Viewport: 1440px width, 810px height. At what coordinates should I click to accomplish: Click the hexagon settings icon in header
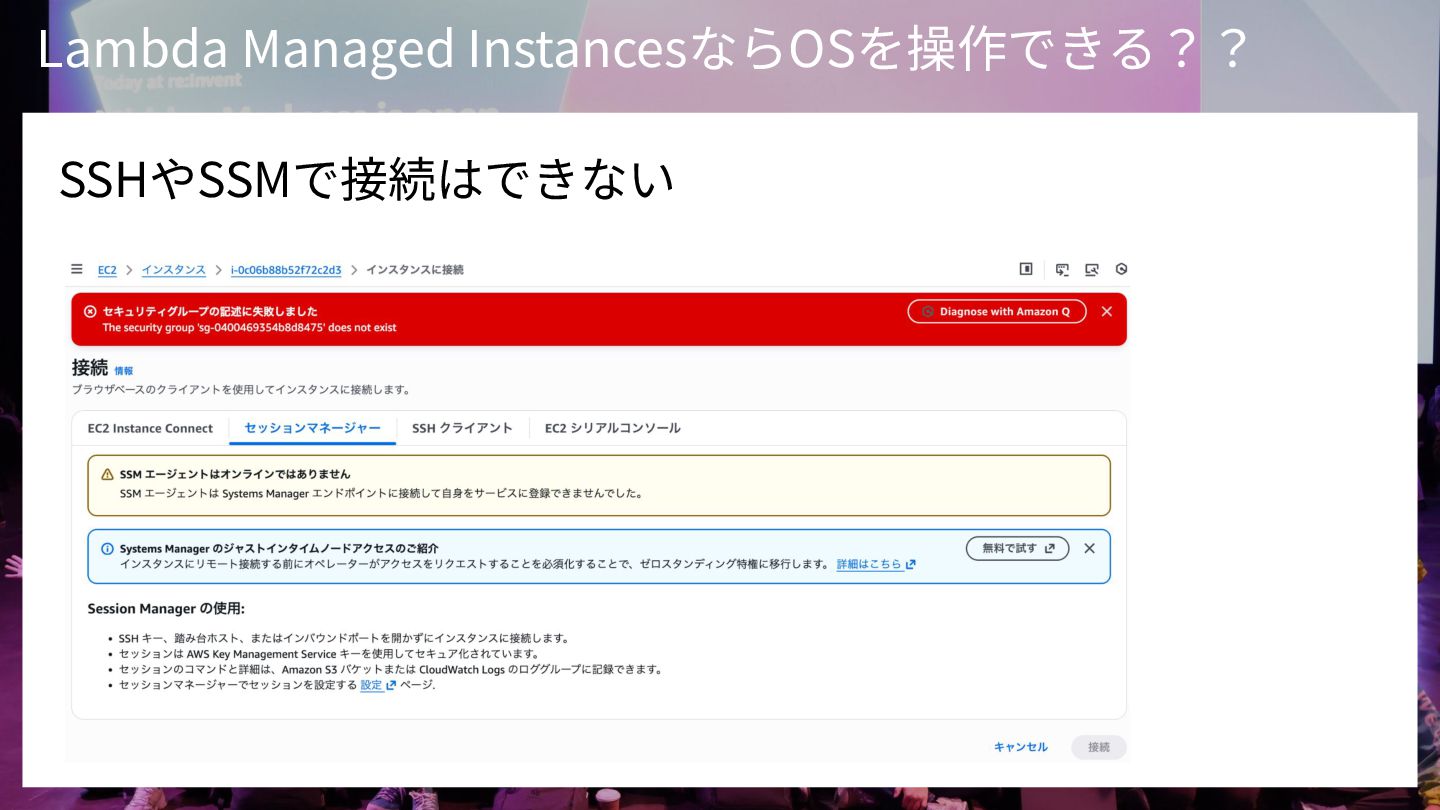1122,269
